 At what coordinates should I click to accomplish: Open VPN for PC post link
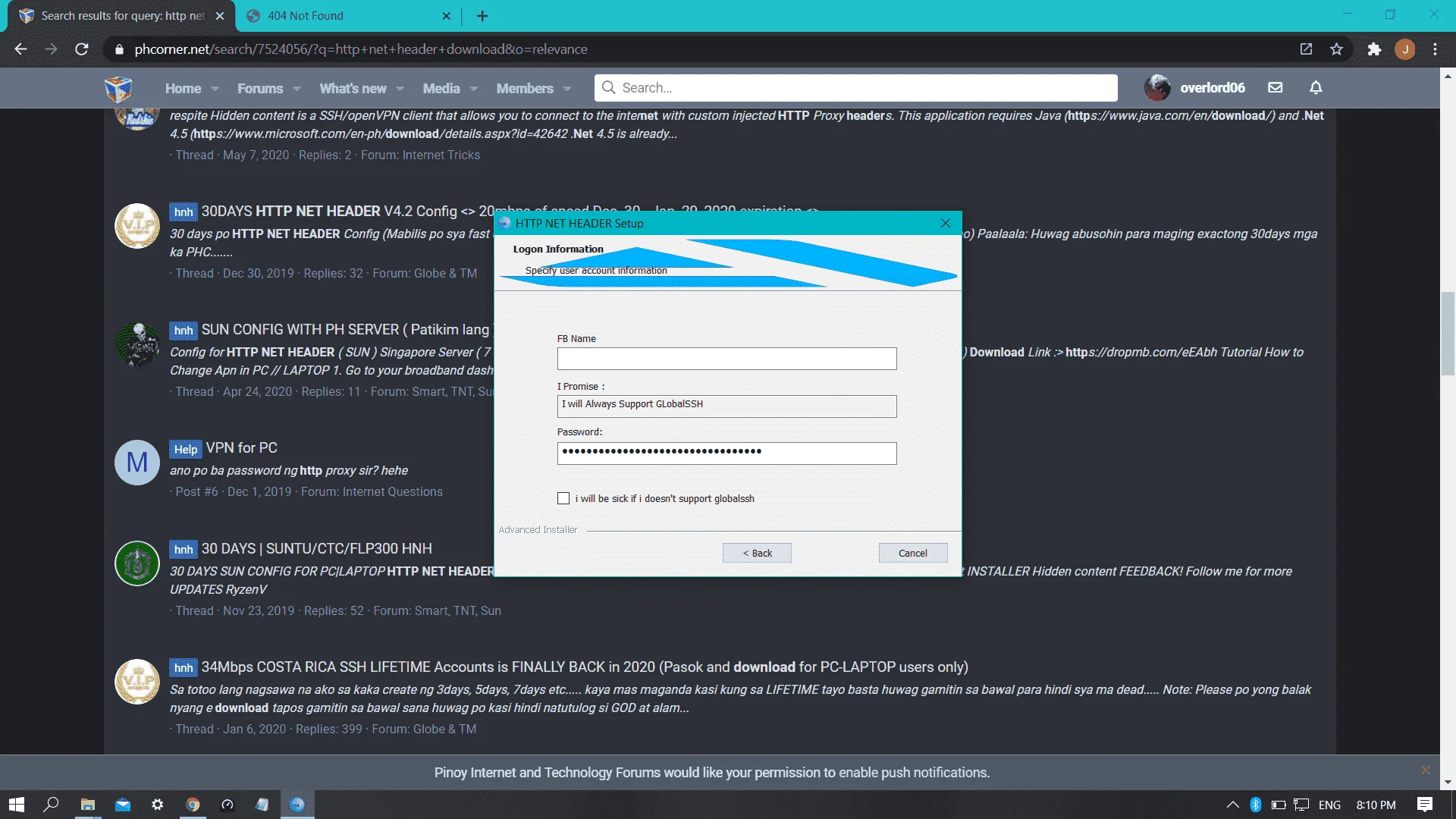coord(241,447)
